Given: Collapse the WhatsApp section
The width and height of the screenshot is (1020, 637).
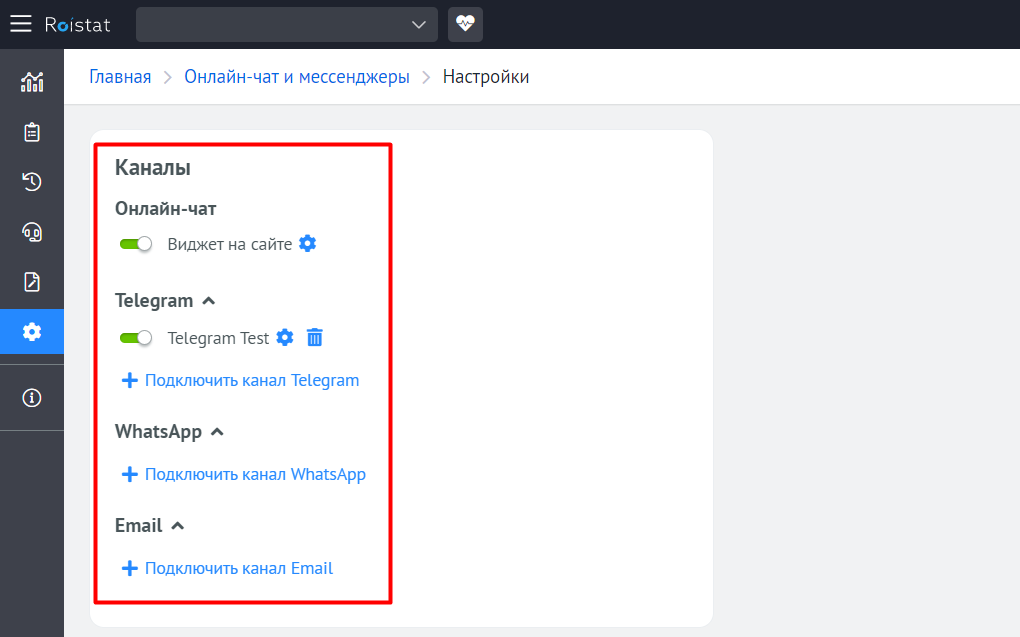Looking at the screenshot, I should coord(217,432).
